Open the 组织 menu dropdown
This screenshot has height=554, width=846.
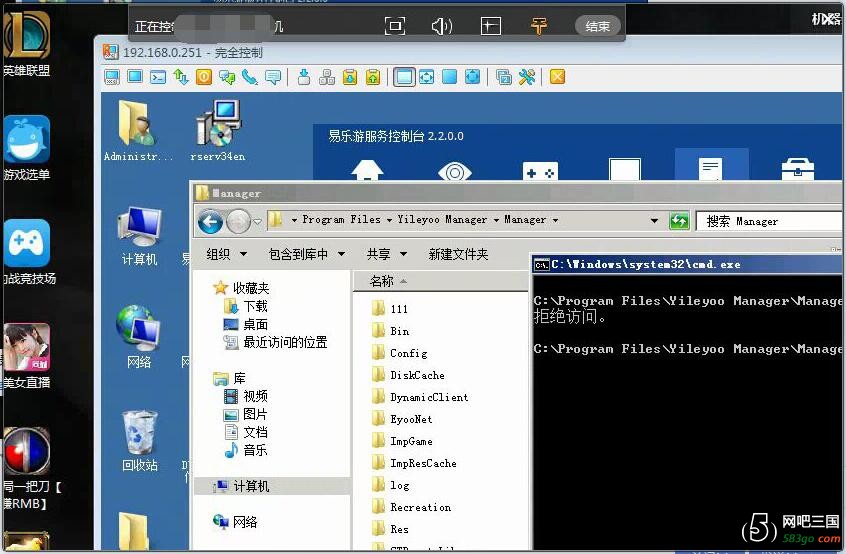click(x=227, y=254)
